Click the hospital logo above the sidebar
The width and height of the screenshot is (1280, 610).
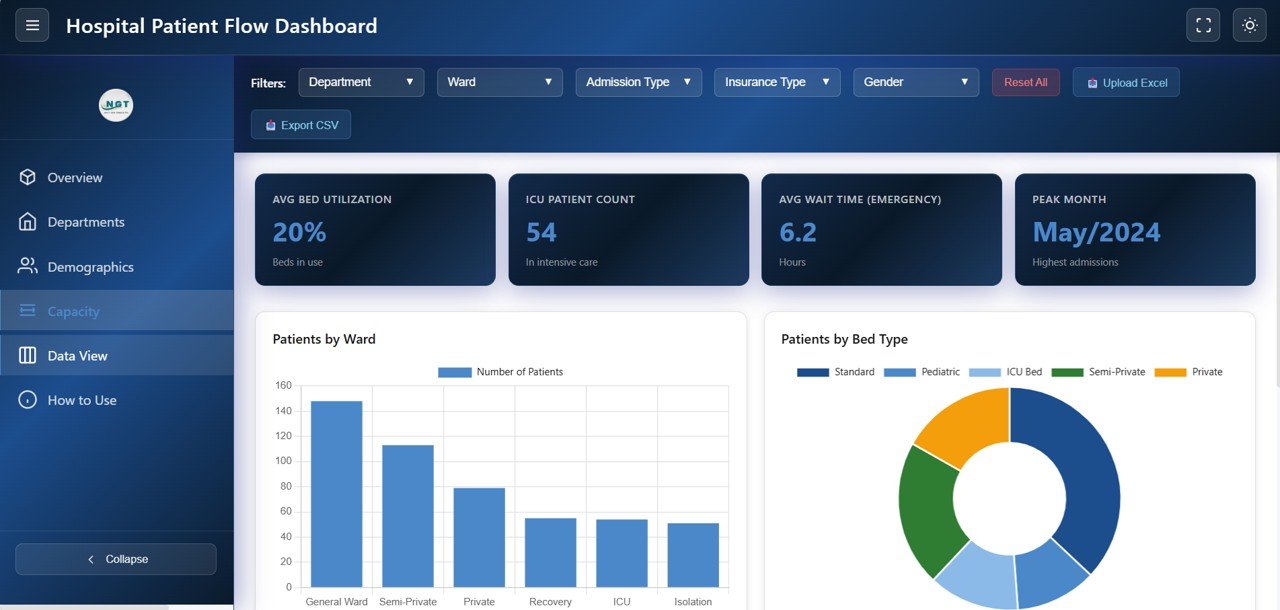click(x=116, y=104)
